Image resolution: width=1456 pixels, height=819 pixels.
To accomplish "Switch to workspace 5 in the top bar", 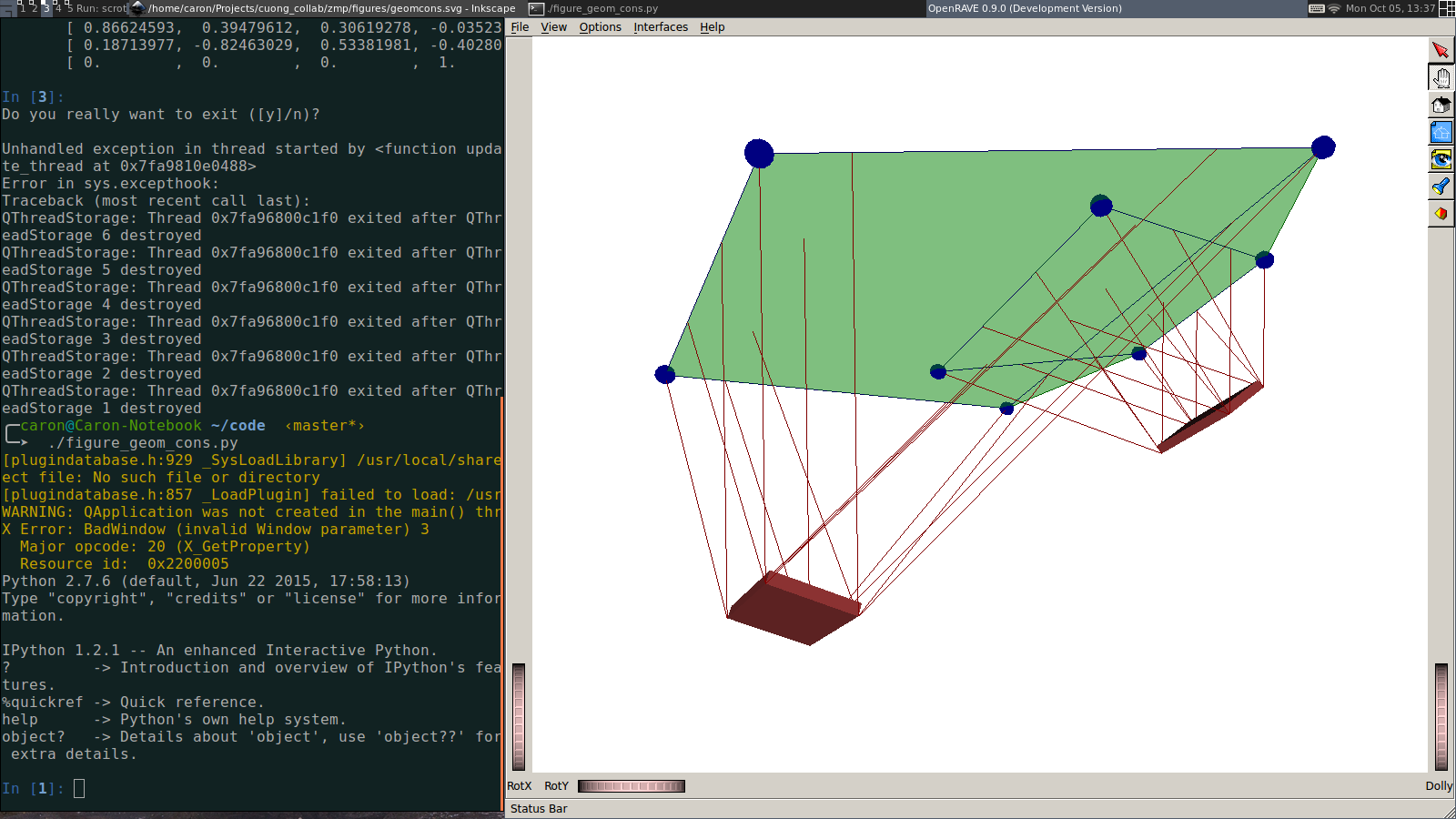I will click(x=69, y=8).
